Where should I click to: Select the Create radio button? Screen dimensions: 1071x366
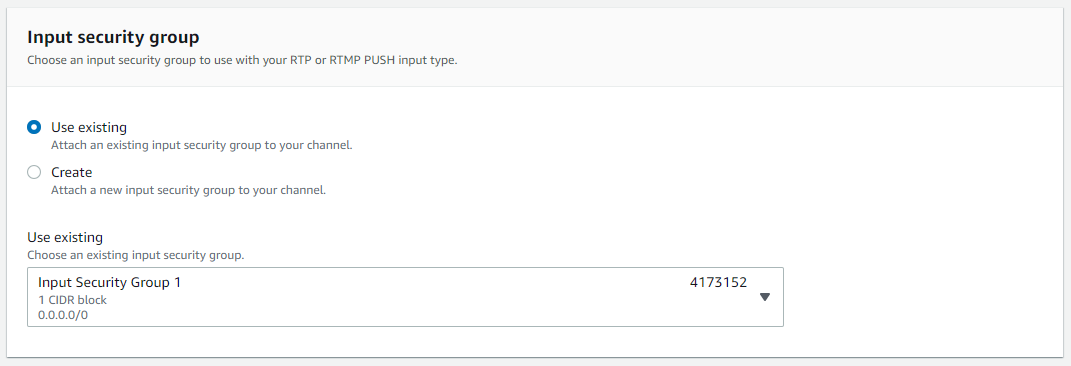tap(34, 172)
